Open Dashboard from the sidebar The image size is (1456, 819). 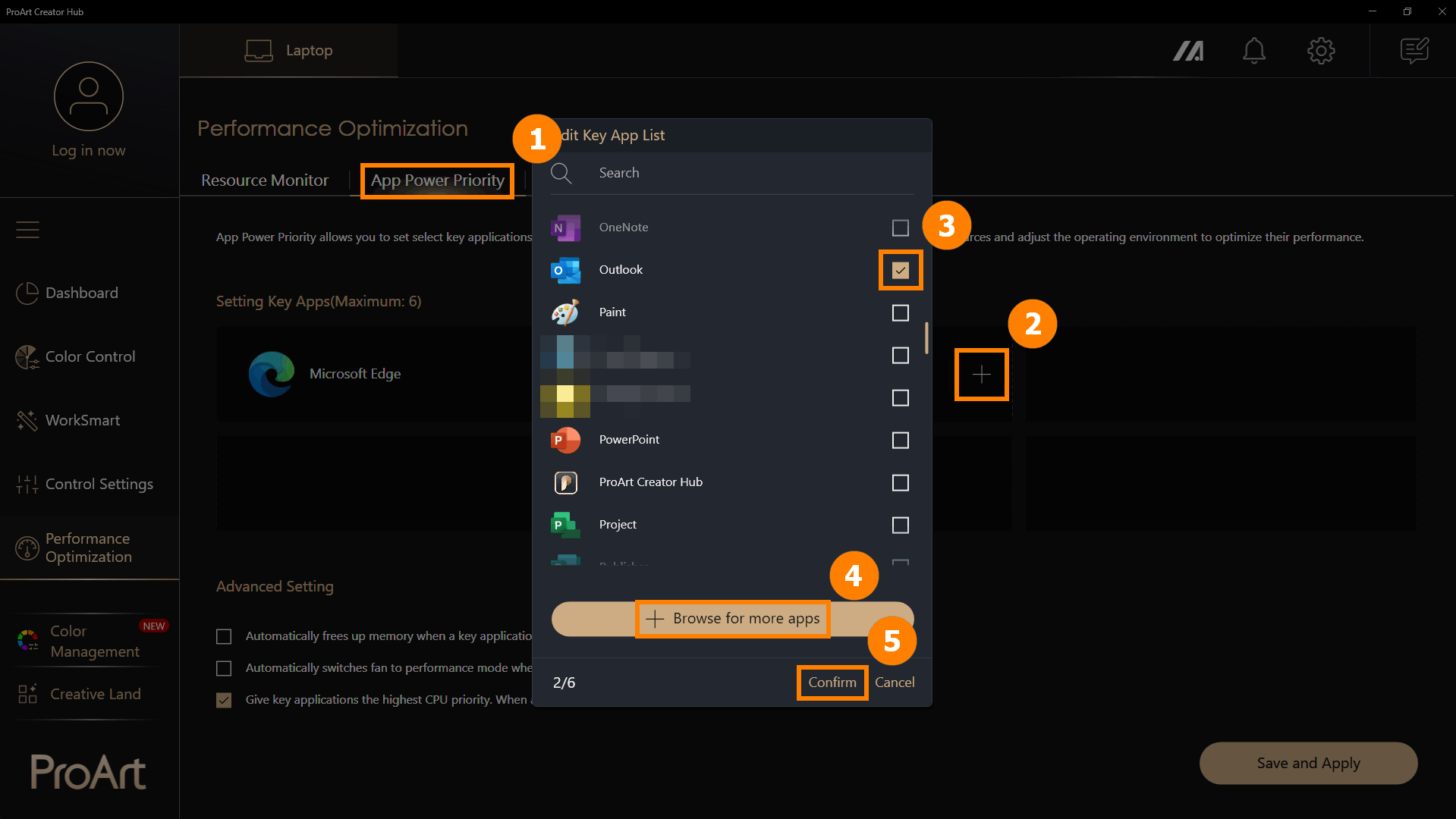[x=90, y=293]
